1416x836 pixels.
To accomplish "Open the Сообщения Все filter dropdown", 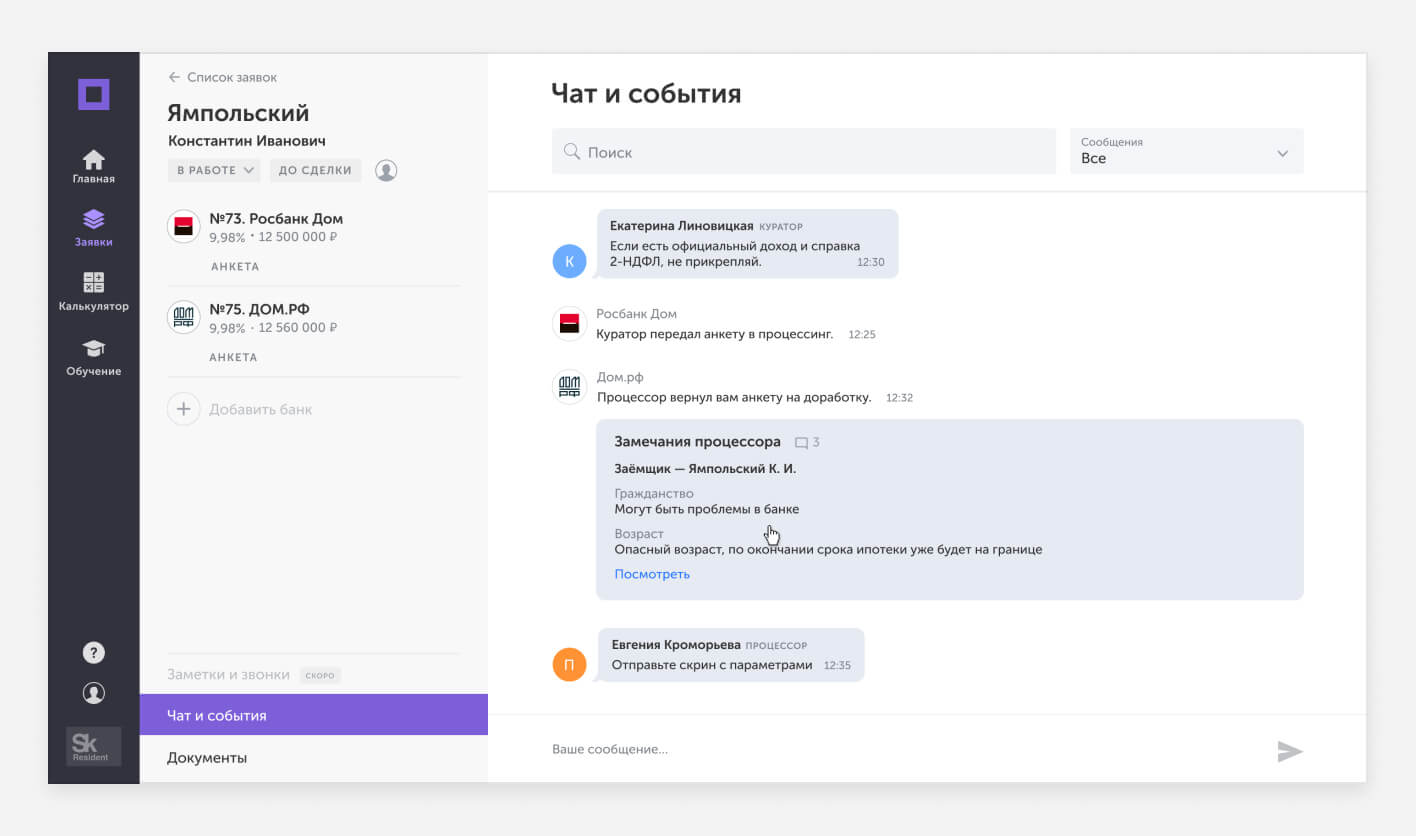I will pos(1187,151).
